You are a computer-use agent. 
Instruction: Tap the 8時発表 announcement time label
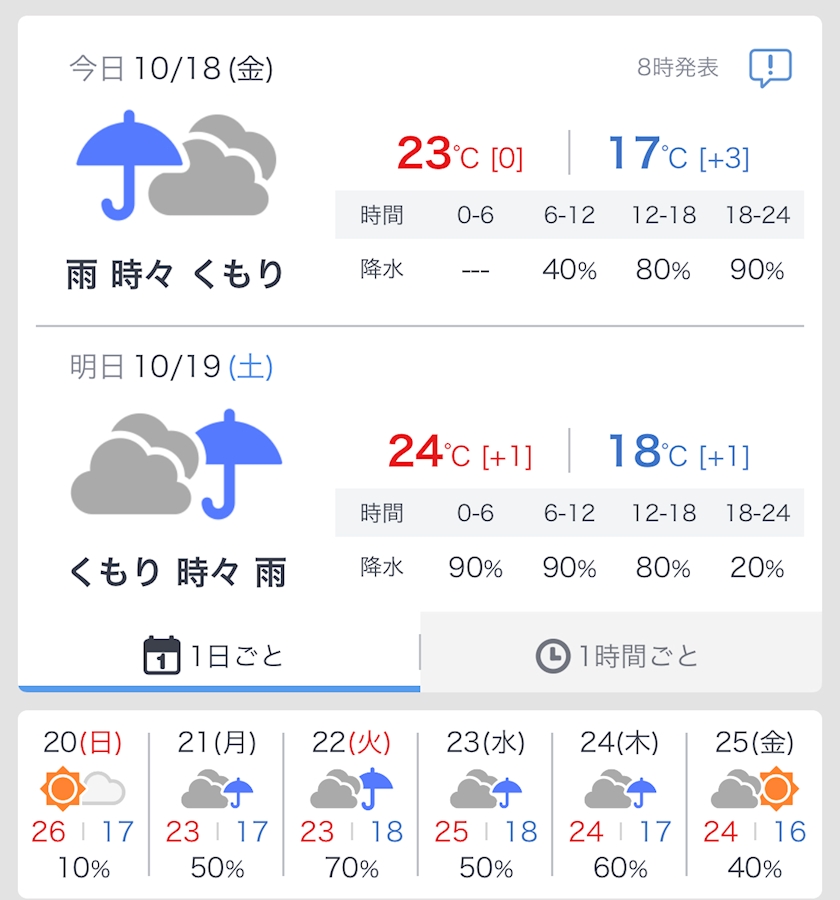click(678, 68)
